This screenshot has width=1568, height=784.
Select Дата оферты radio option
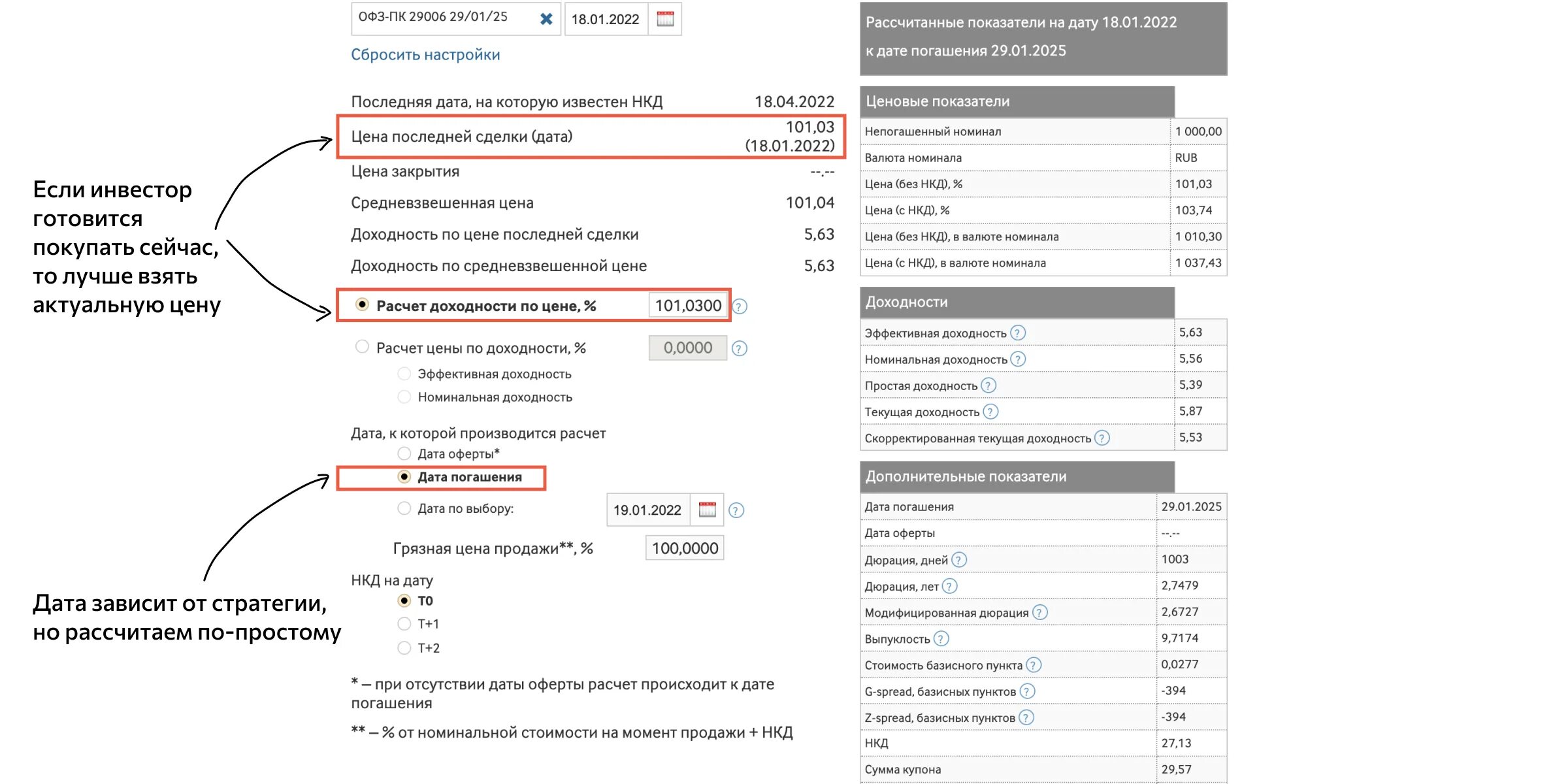pos(404,453)
